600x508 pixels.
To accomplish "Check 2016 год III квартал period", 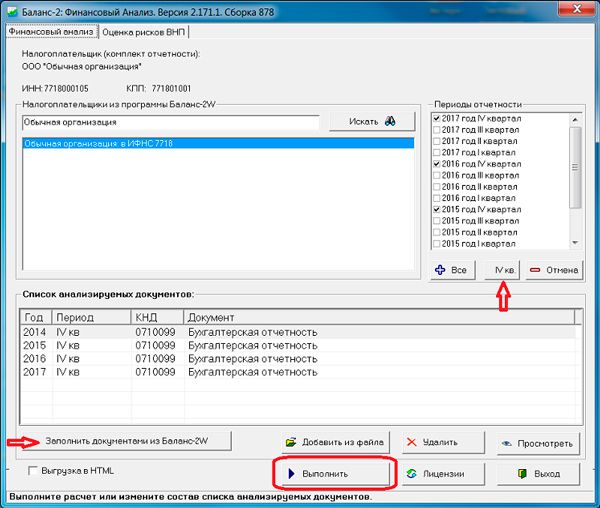I will click(437, 176).
